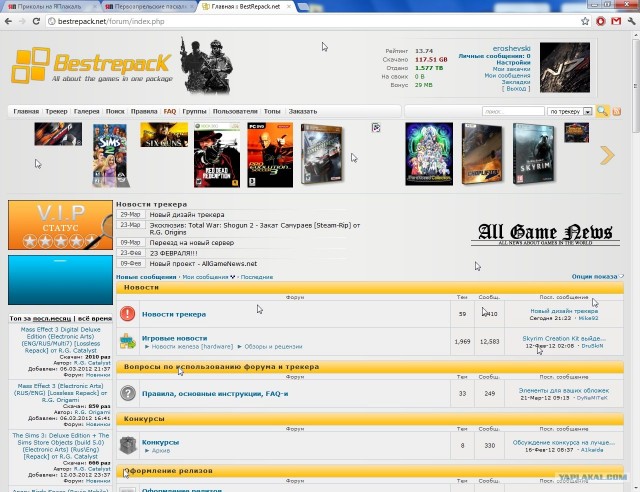Open news item Переезд на новый сервер

[192, 243]
